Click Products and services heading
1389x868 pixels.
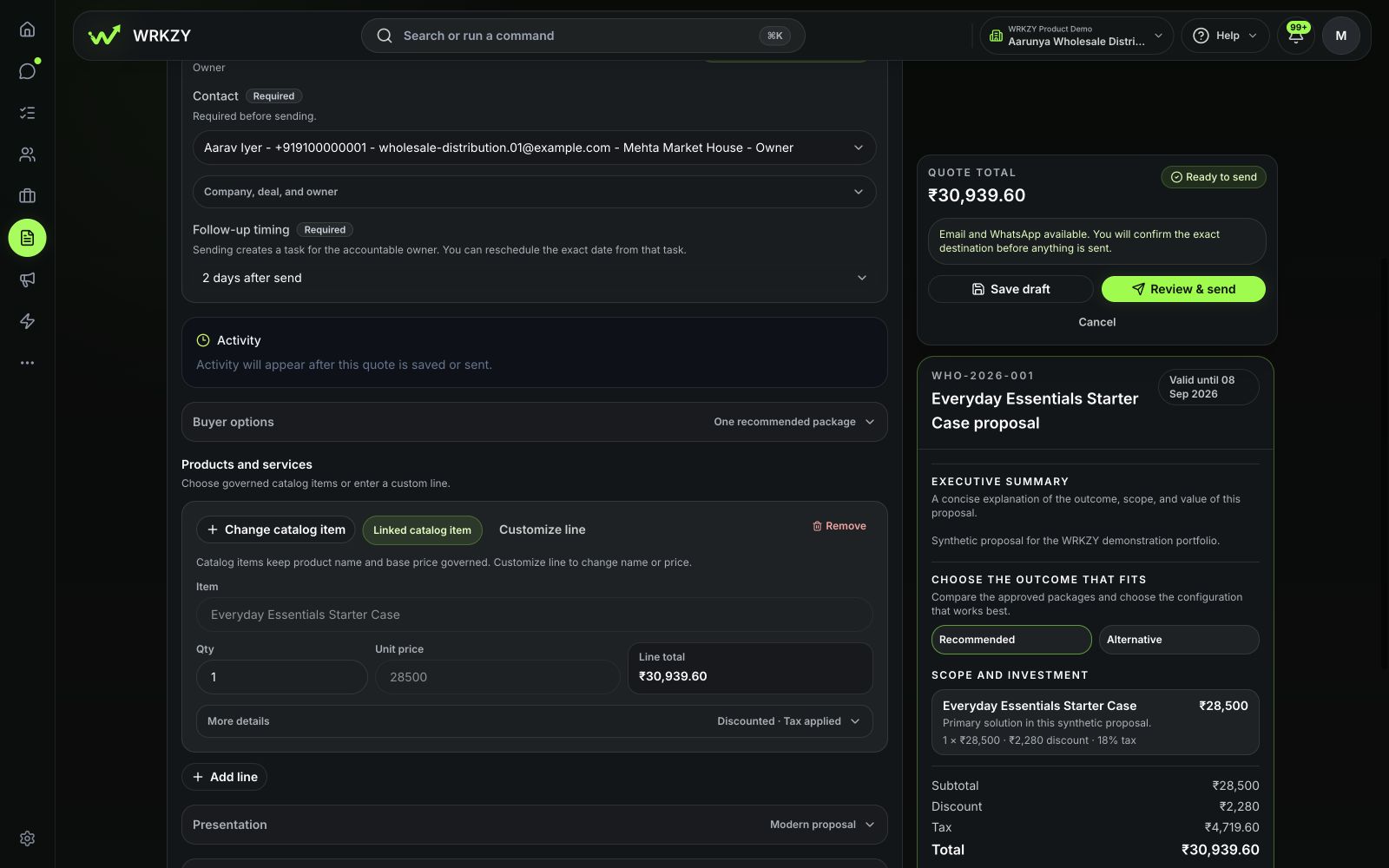[x=247, y=464]
